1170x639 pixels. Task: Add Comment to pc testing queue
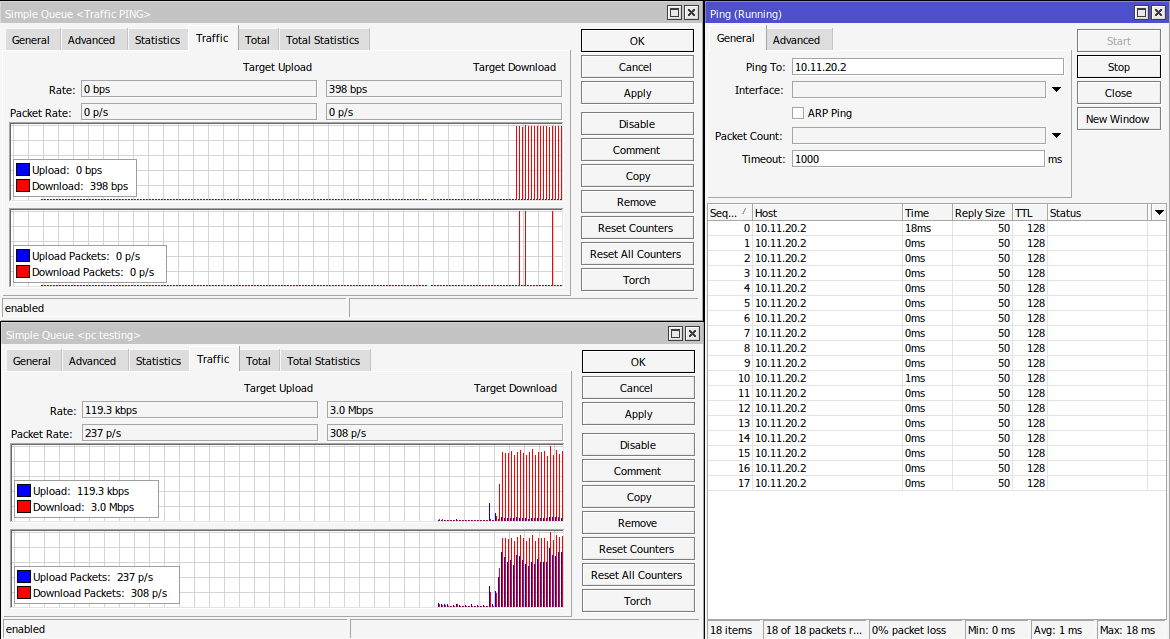[x=638, y=471]
